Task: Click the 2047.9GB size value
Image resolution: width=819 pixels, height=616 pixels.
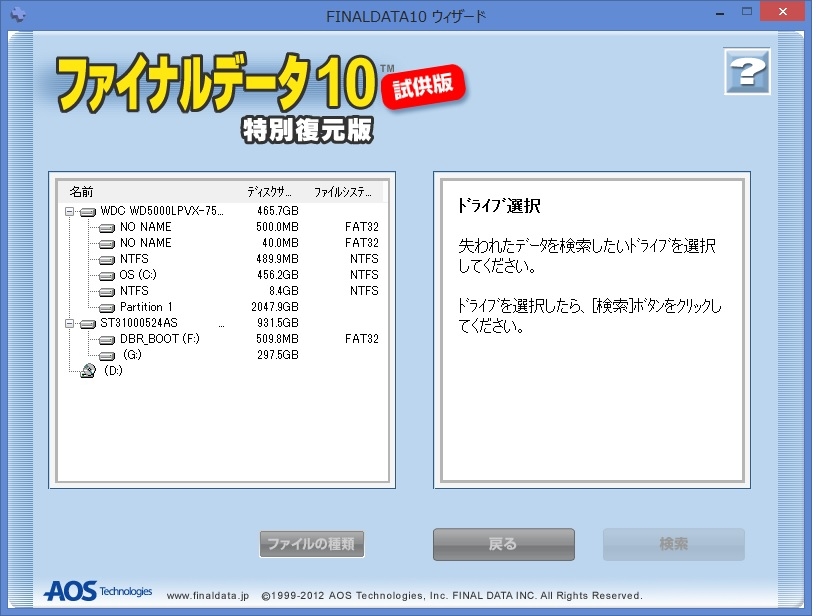Action: [275, 307]
